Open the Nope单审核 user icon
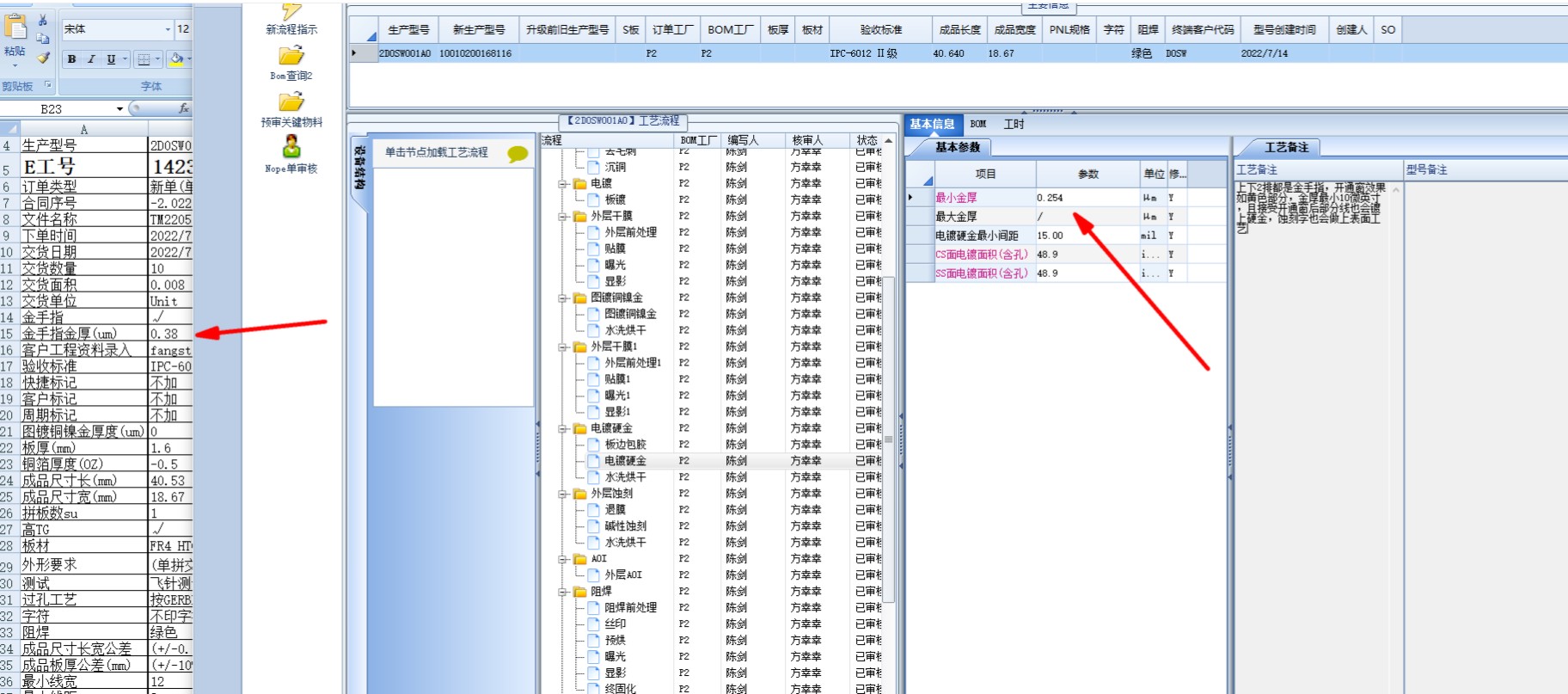 [x=291, y=146]
